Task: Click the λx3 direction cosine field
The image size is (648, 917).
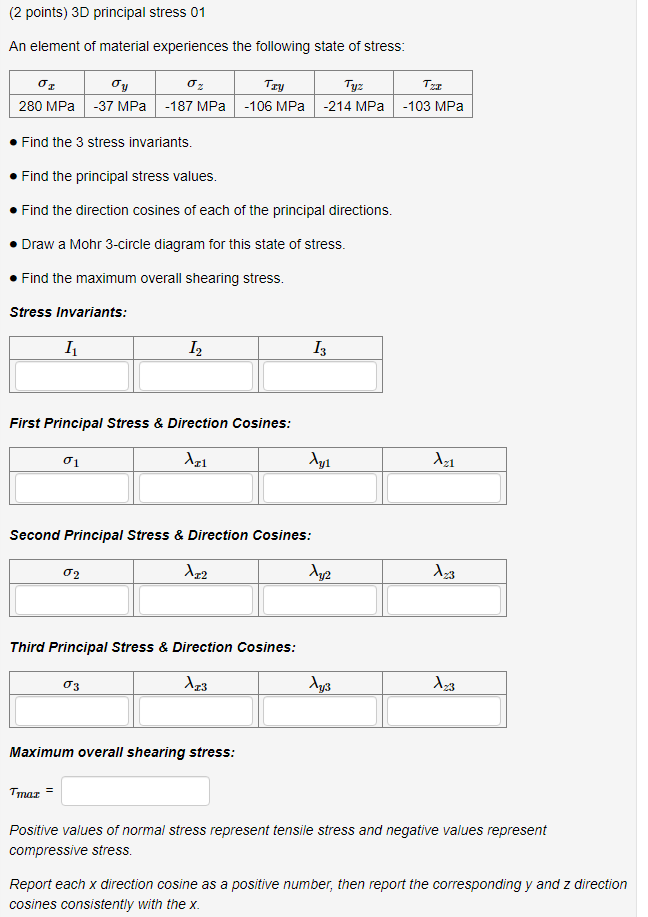Action: coord(195,710)
